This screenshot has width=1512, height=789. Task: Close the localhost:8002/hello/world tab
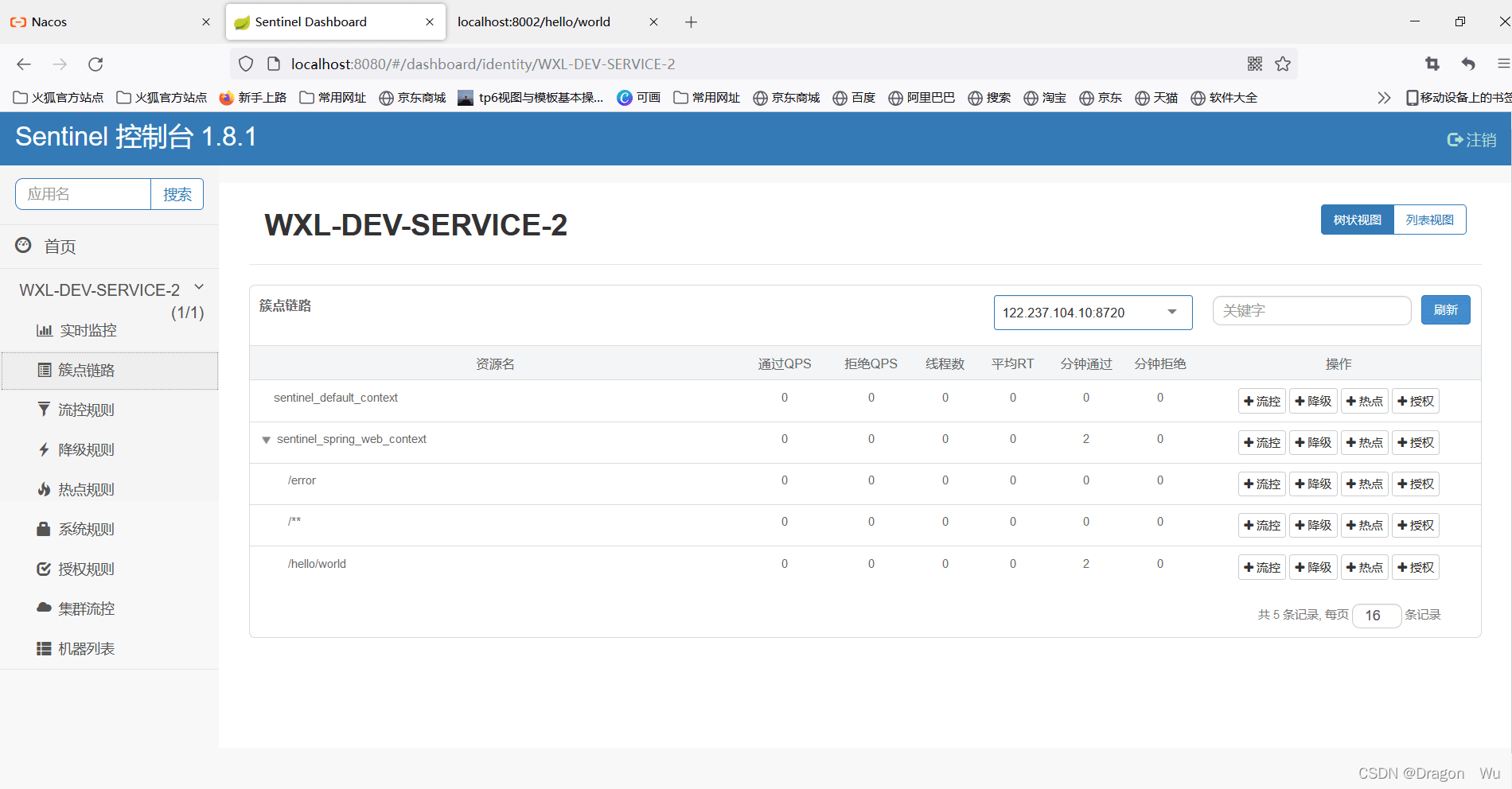(x=653, y=22)
